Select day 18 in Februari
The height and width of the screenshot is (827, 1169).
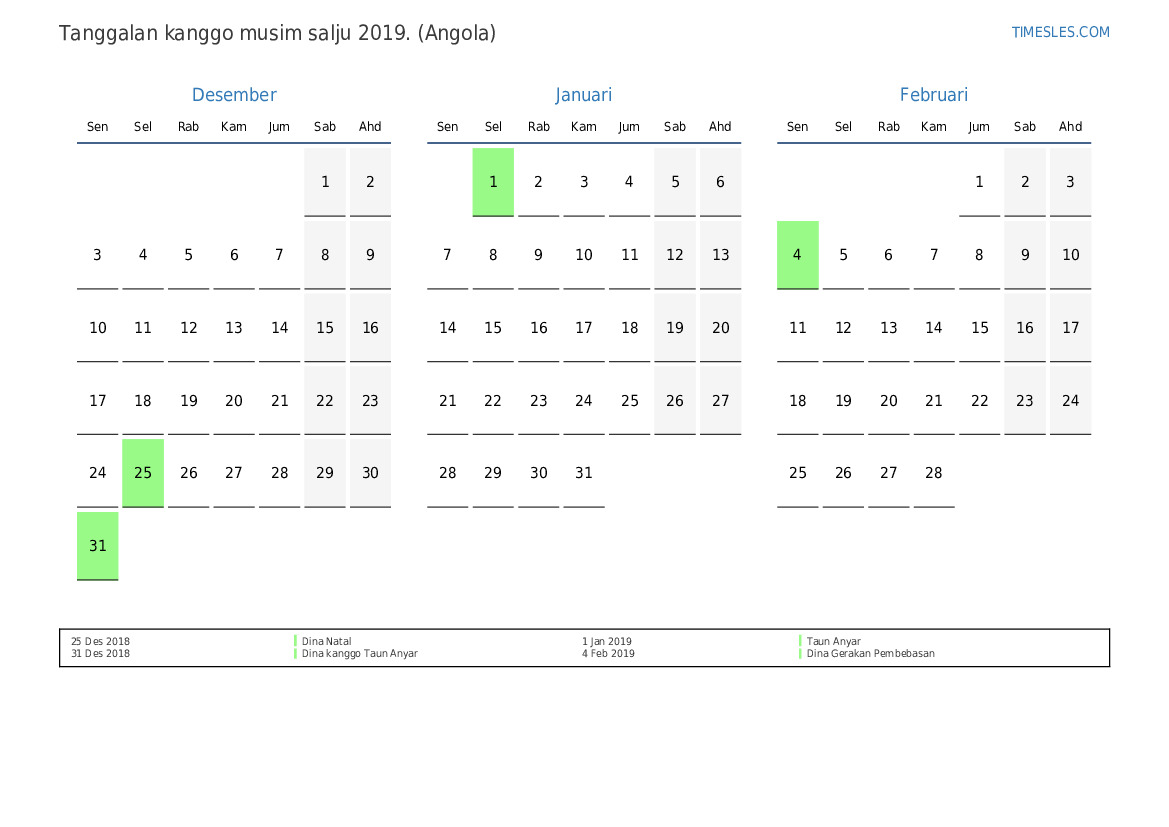[798, 401]
